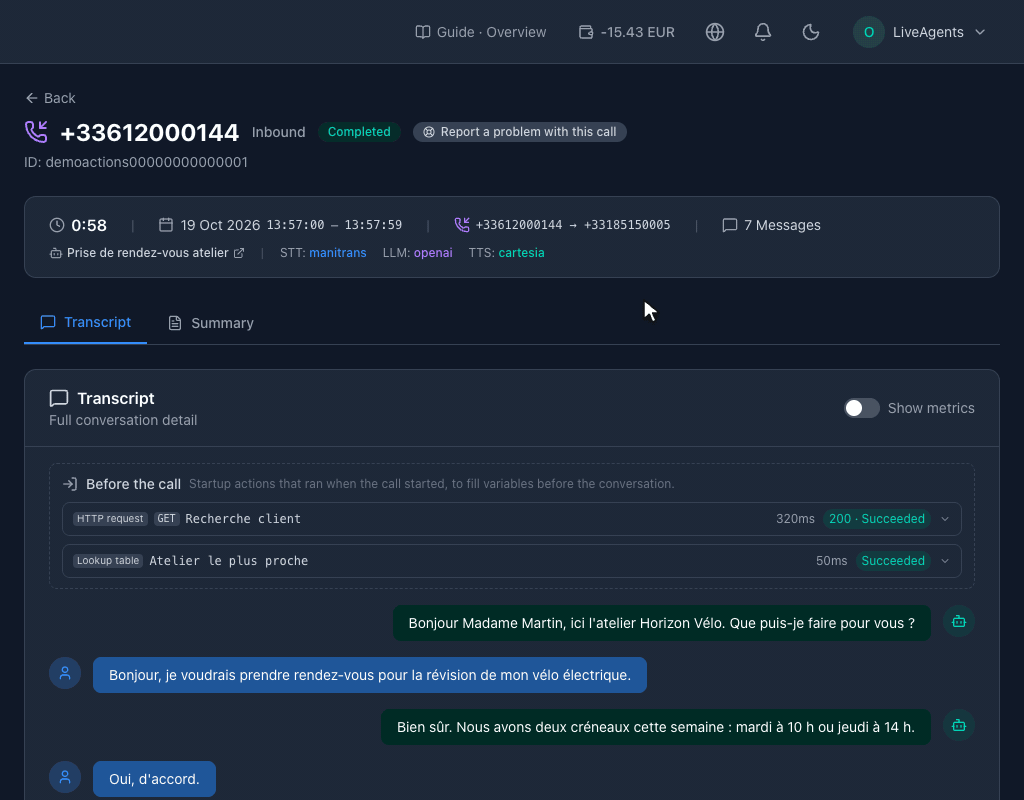Open the Prise de rendez-vous atelier agent
The width and height of the screenshot is (1024, 800).
pyautogui.click(x=148, y=253)
